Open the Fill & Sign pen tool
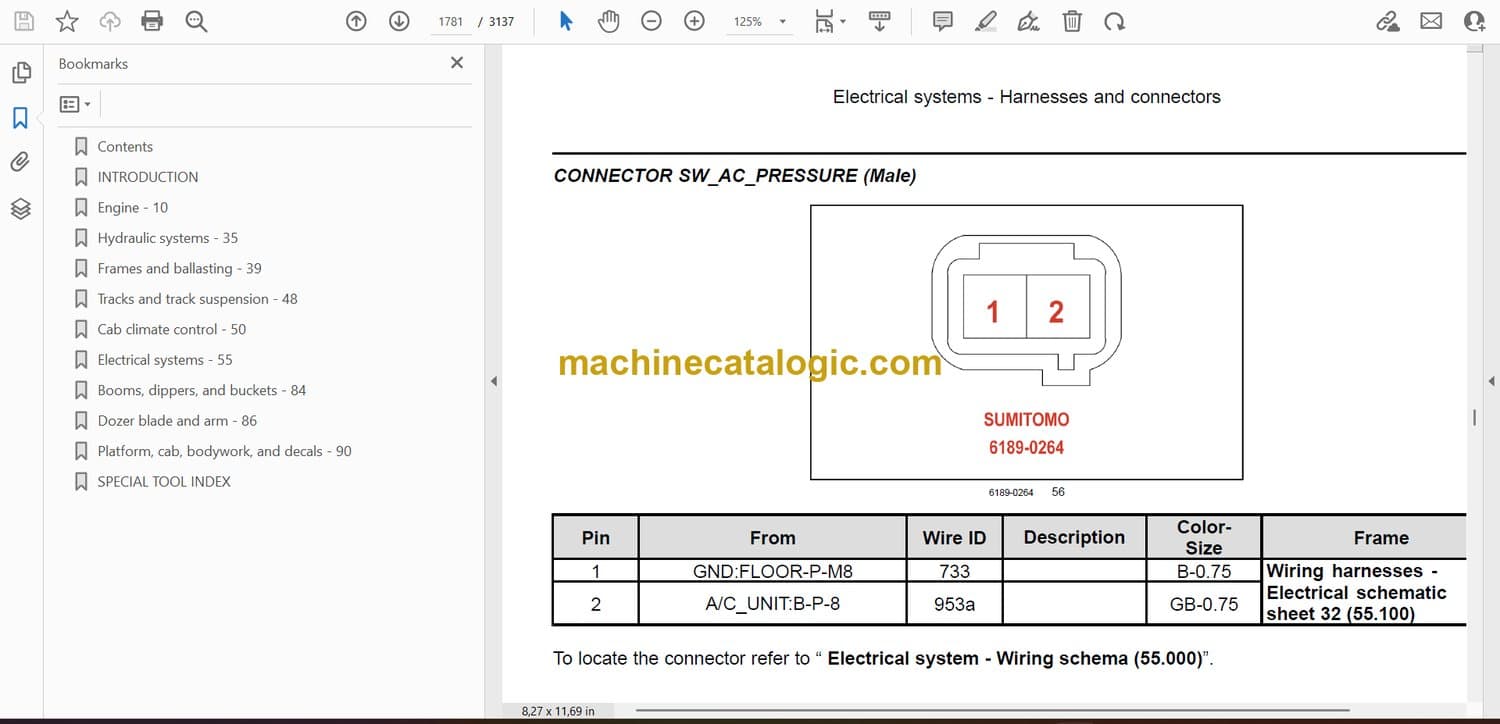The width and height of the screenshot is (1500, 724). click(1029, 21)
